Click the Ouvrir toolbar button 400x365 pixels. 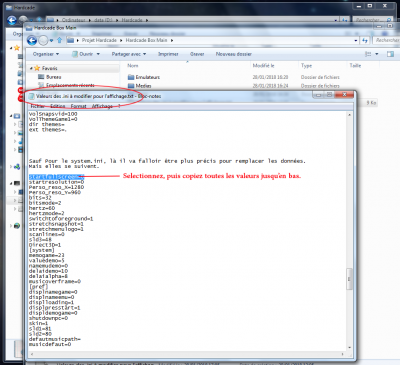click(x=83, y=54)
